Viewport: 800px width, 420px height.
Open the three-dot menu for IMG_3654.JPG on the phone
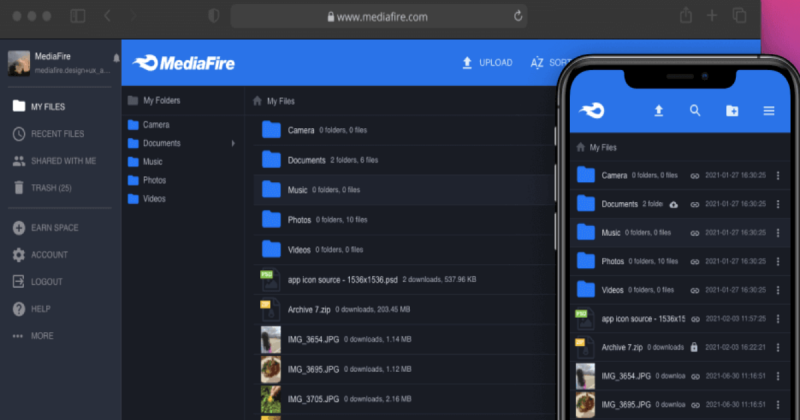(778, 376)
